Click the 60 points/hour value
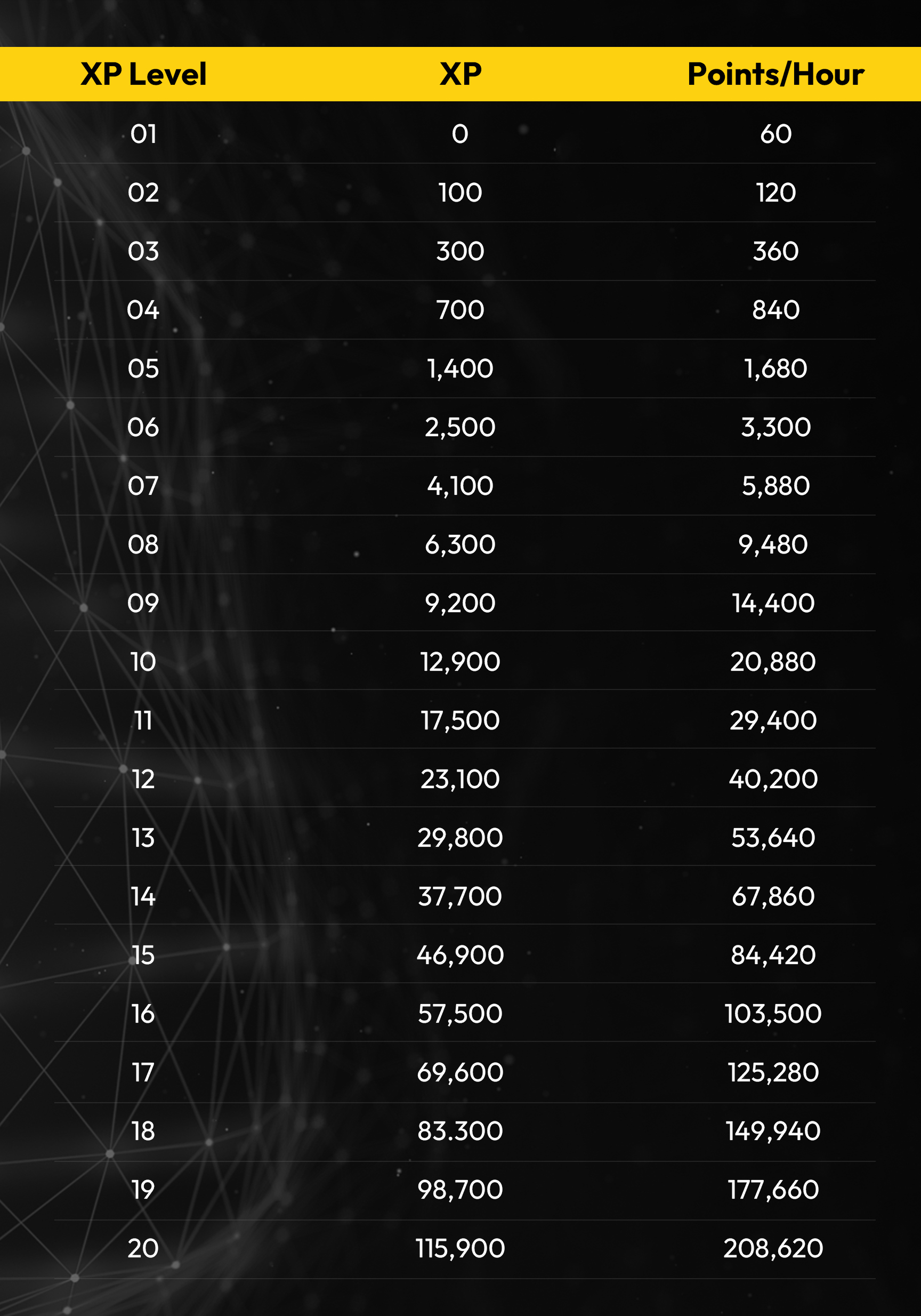 (775, 134)
